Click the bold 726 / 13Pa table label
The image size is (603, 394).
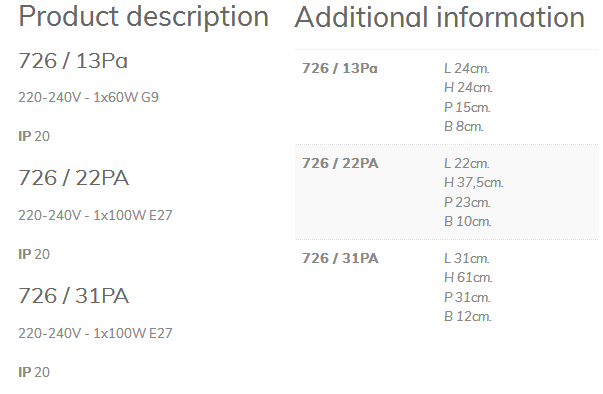pyautogui.click(x=340, y=68)
